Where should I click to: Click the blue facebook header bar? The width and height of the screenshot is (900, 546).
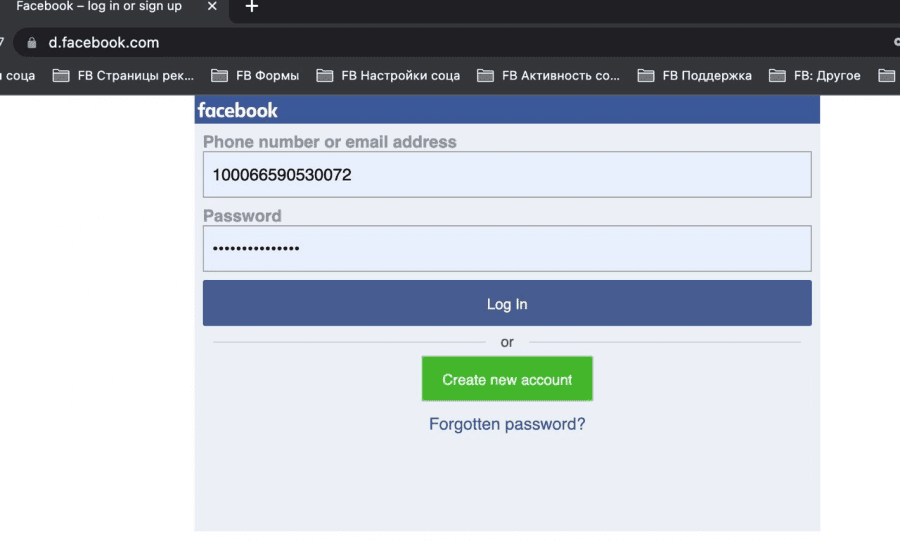pos(507,110)
